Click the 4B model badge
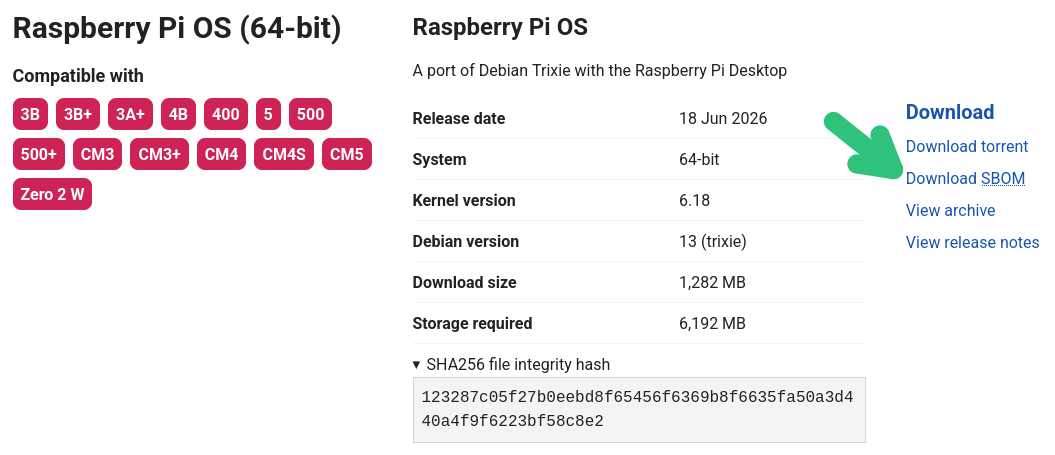This screenshot has width=1055, height=455. (x=178, y=114)
